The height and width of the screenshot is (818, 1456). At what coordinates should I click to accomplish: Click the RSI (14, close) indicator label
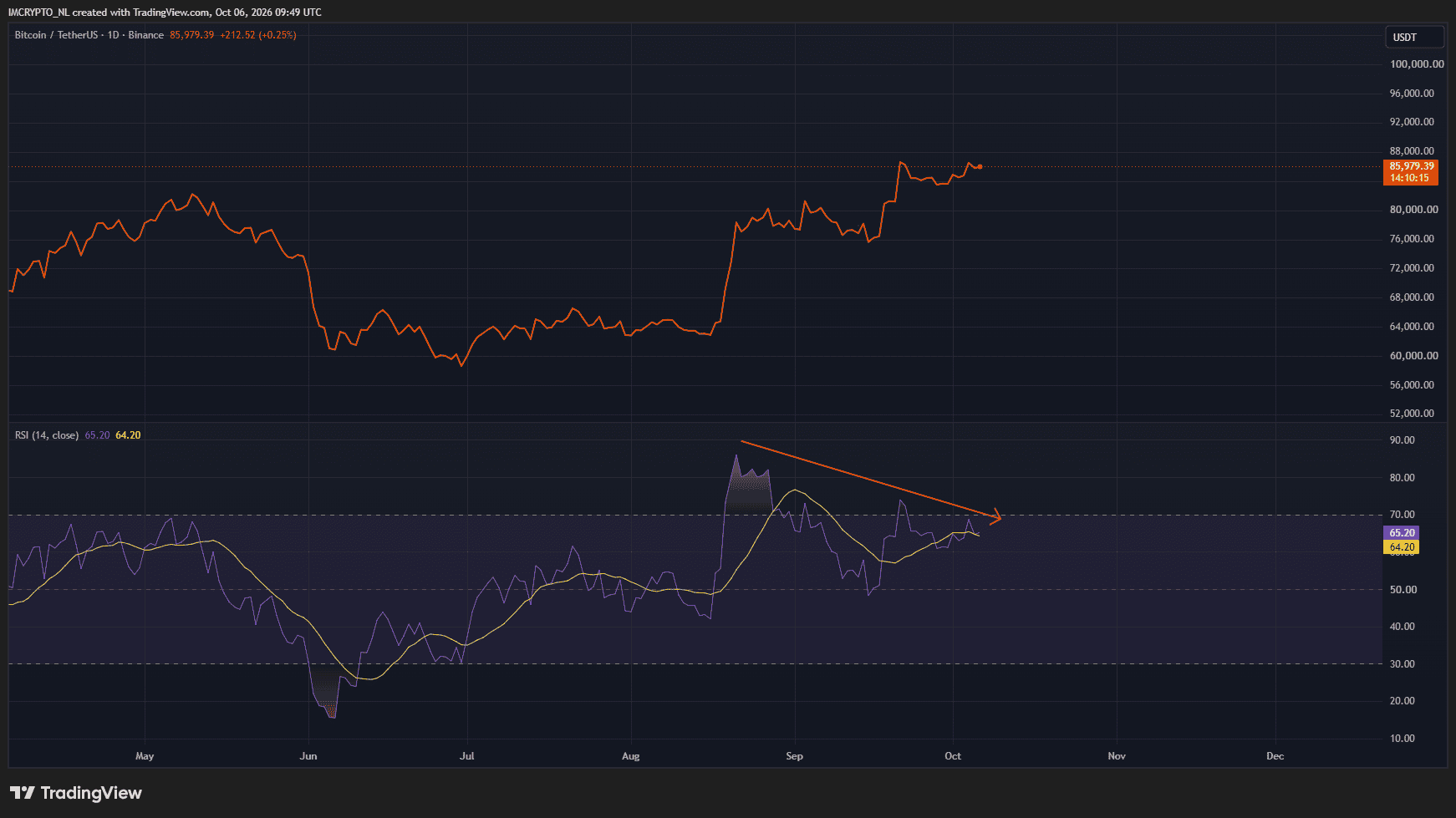tap(47, 435)
